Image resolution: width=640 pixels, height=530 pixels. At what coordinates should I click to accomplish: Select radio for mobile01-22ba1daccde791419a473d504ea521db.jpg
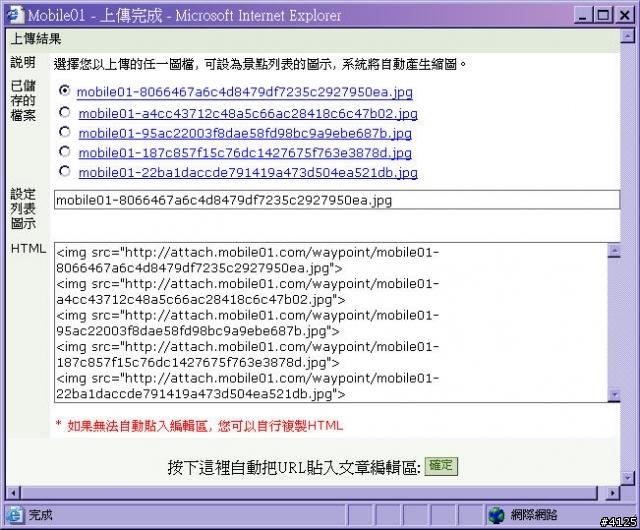[64, 171]
